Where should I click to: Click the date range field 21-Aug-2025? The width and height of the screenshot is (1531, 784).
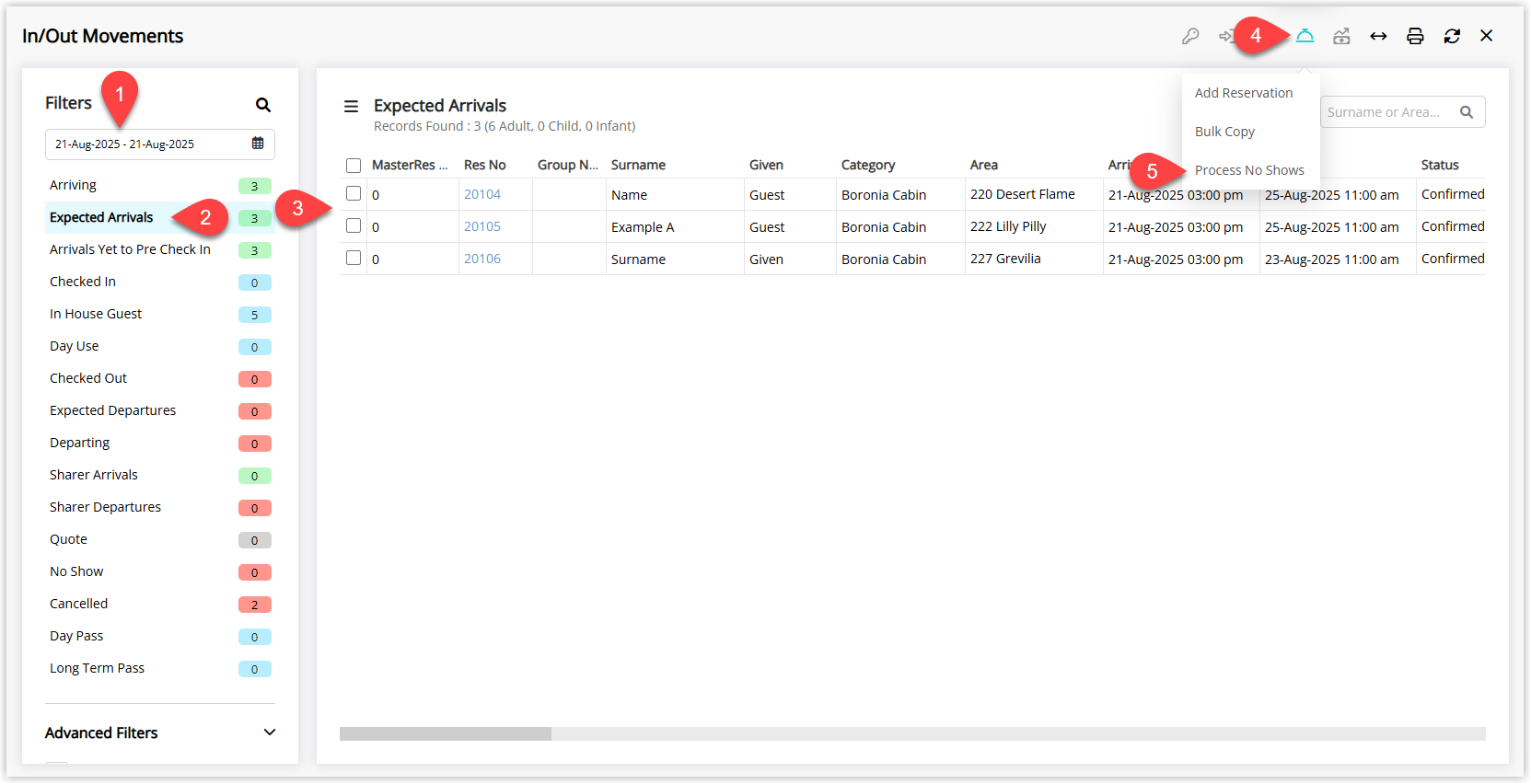(160, 144)
